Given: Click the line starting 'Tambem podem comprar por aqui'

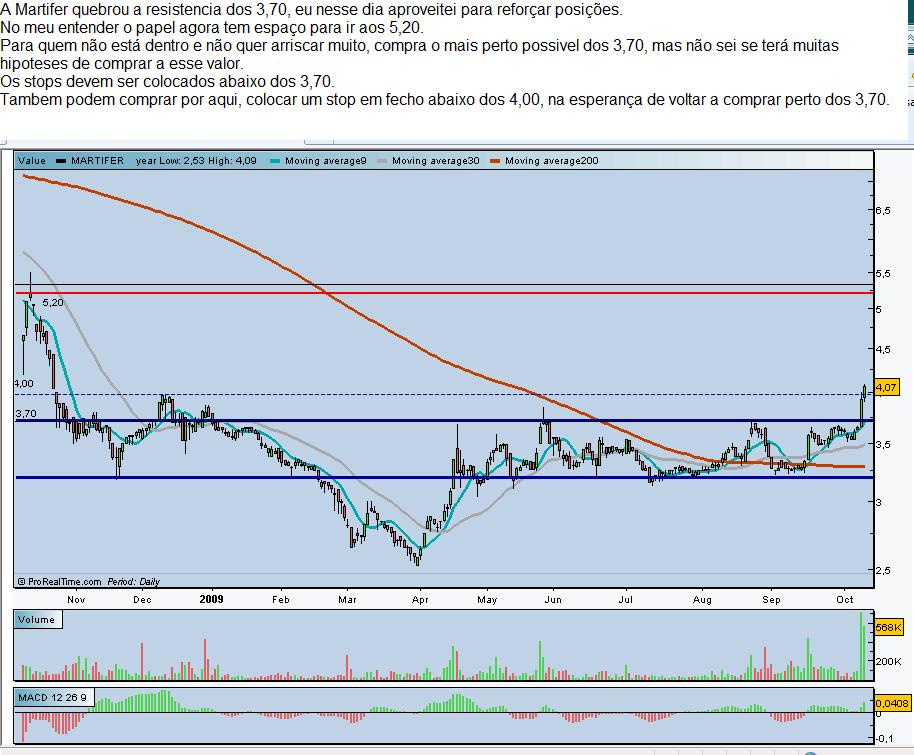Looking at the screenshot, I should pos(445,100).
